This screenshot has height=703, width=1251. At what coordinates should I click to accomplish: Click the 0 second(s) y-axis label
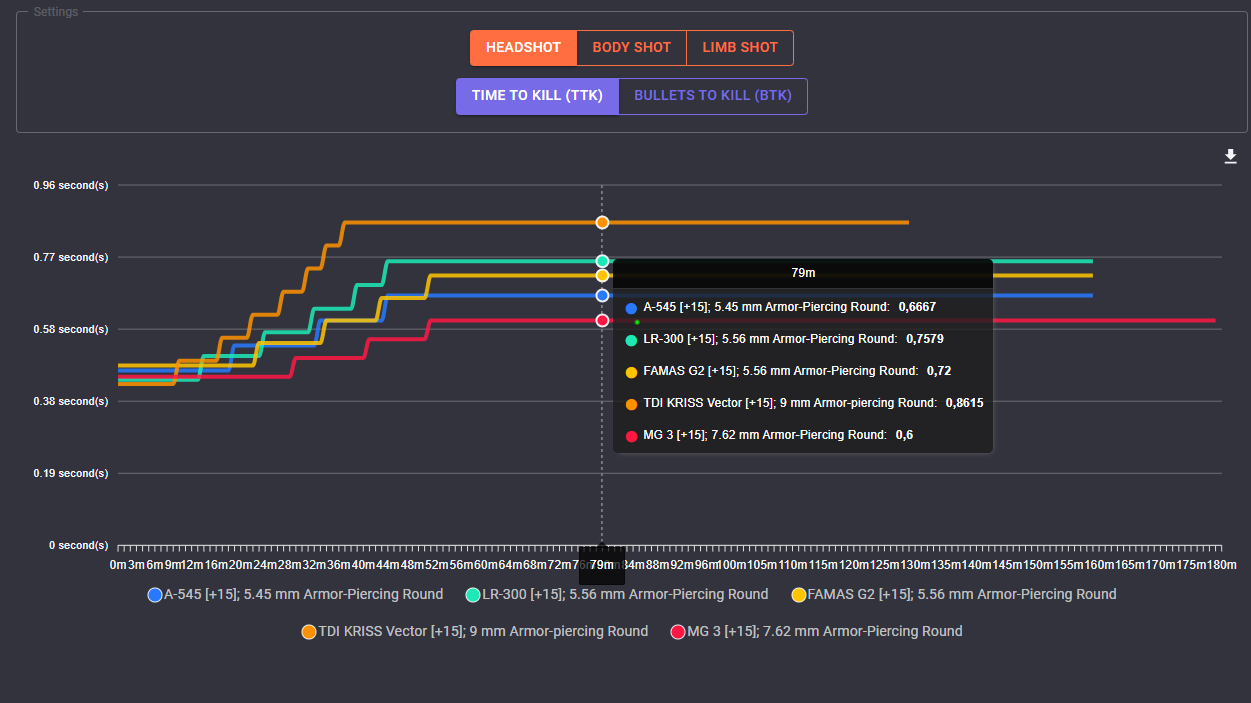(x=77, y=545)
